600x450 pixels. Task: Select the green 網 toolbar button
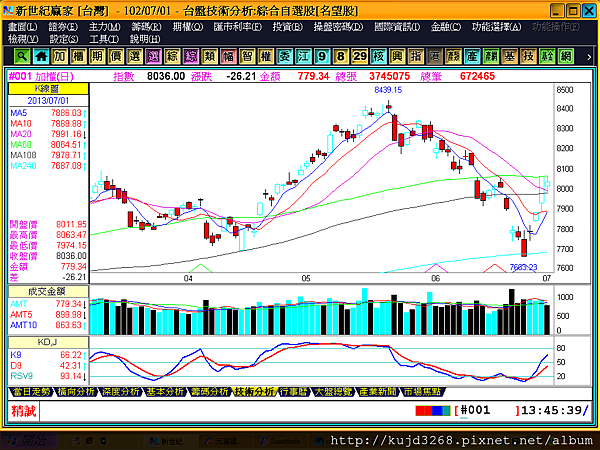566,56
